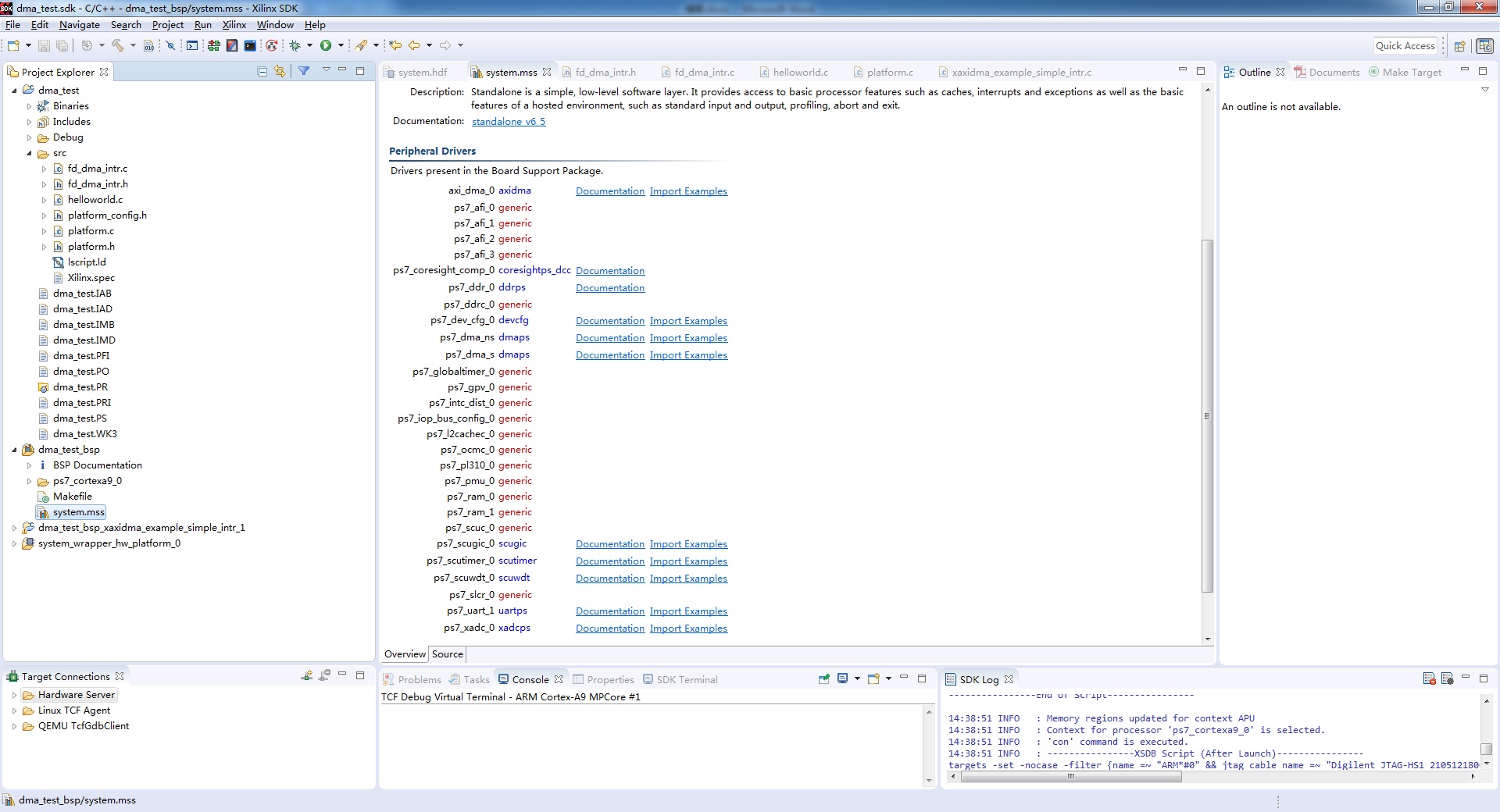Image resolution: width=1500 pixels, height=812 pixels.
Task: Click the editor vertical scrollbar thumb
Action: click(1207, 415)
